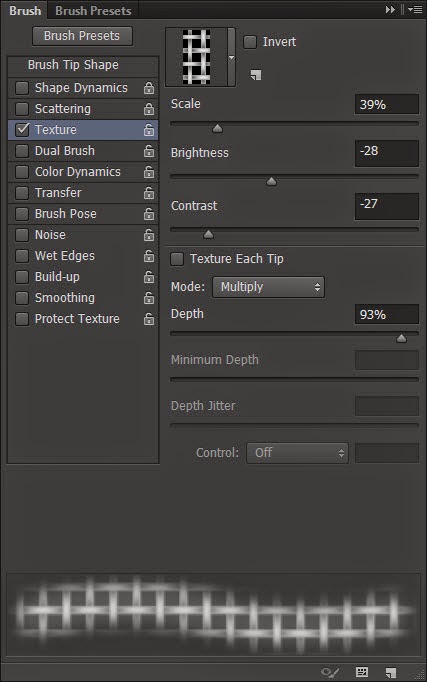Screen dimensions: 427x682
Task: Create new brush icon at bottom
Action: [x=390, y=672]
